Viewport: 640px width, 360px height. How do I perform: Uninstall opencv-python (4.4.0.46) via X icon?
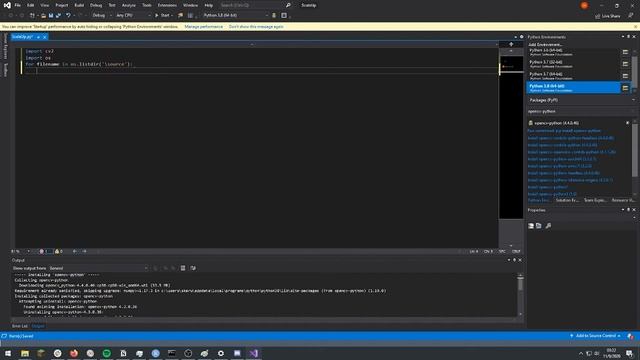coord(627,123)
